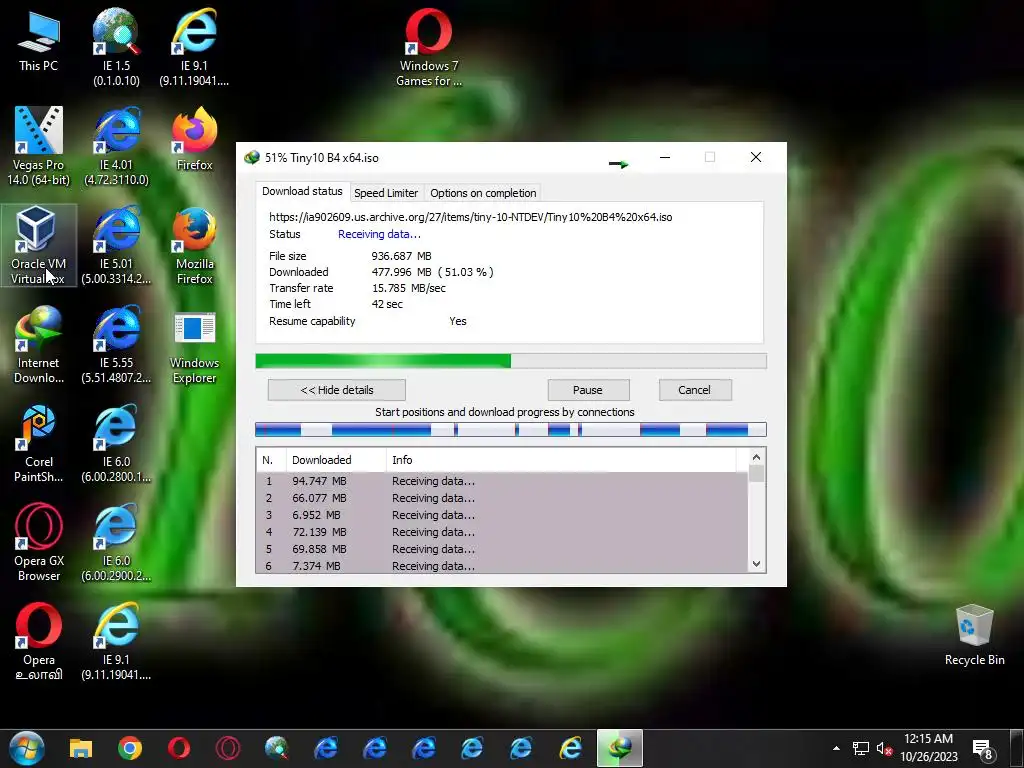Click the 42 sec time left value
Image resolution: width=1024 pixels, height=768 pixels.
click(387, 304)
